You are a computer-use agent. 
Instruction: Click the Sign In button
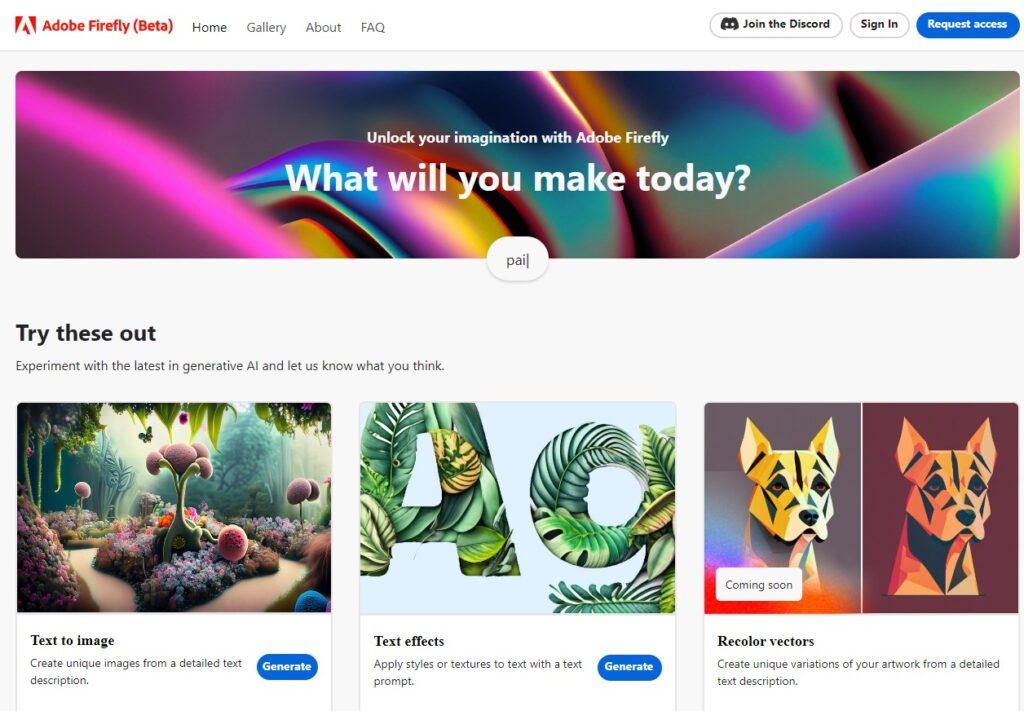(x=879, y=25)
